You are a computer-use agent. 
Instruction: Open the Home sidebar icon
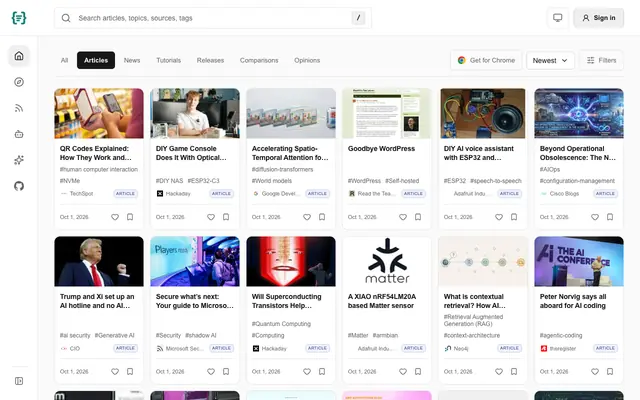pos(19,56)
